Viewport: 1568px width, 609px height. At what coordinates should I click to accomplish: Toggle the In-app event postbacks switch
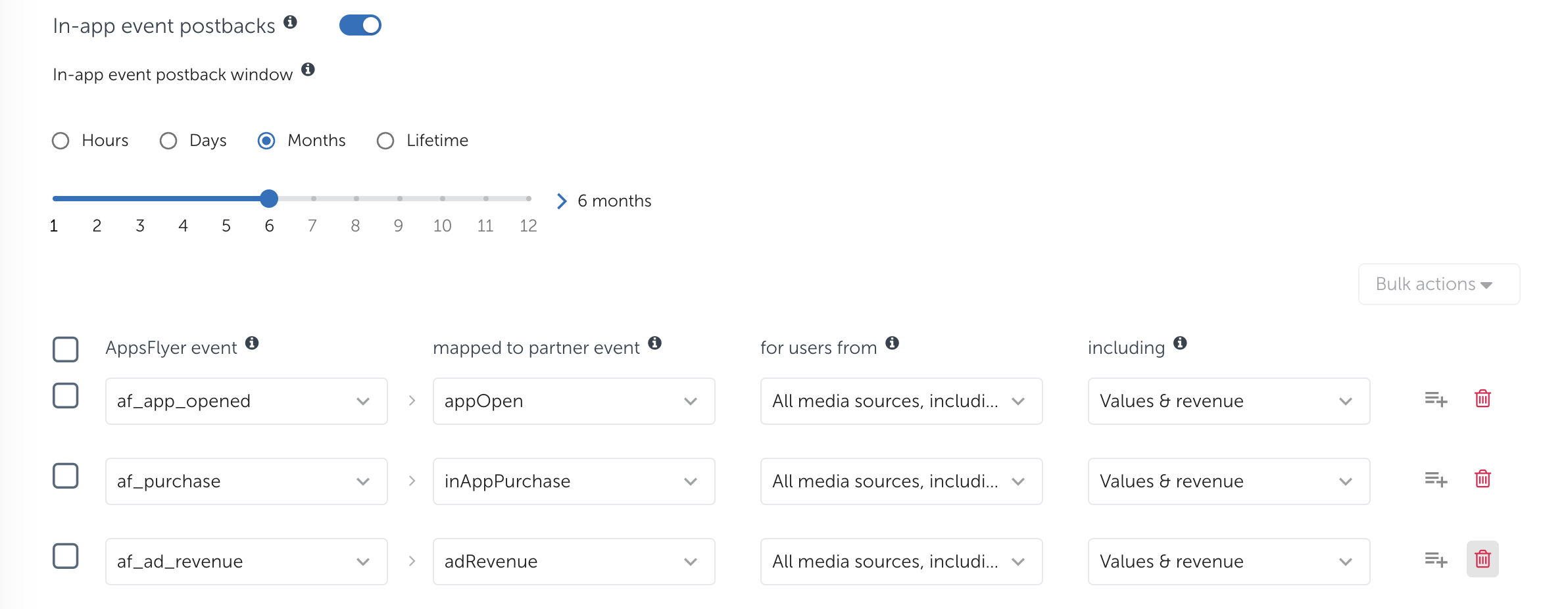360,26
